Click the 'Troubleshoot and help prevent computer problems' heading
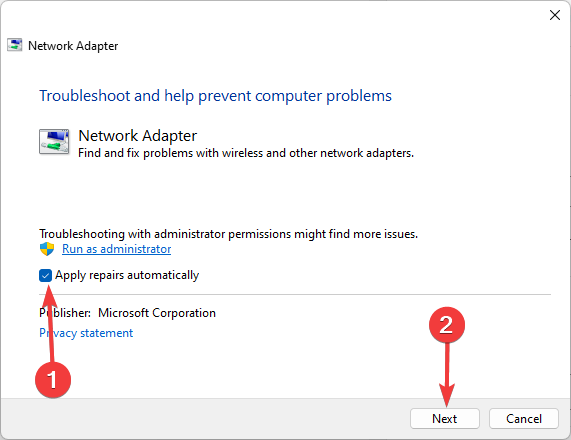This screenshot has width=571, height=440. (215, 96)
